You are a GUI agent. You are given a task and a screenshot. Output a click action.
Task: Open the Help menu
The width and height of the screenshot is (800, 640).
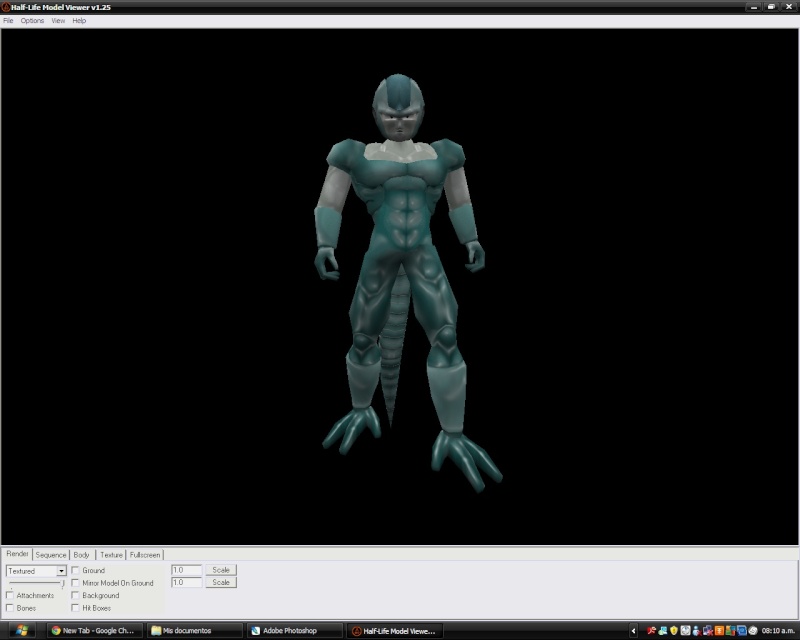[79, 21]
